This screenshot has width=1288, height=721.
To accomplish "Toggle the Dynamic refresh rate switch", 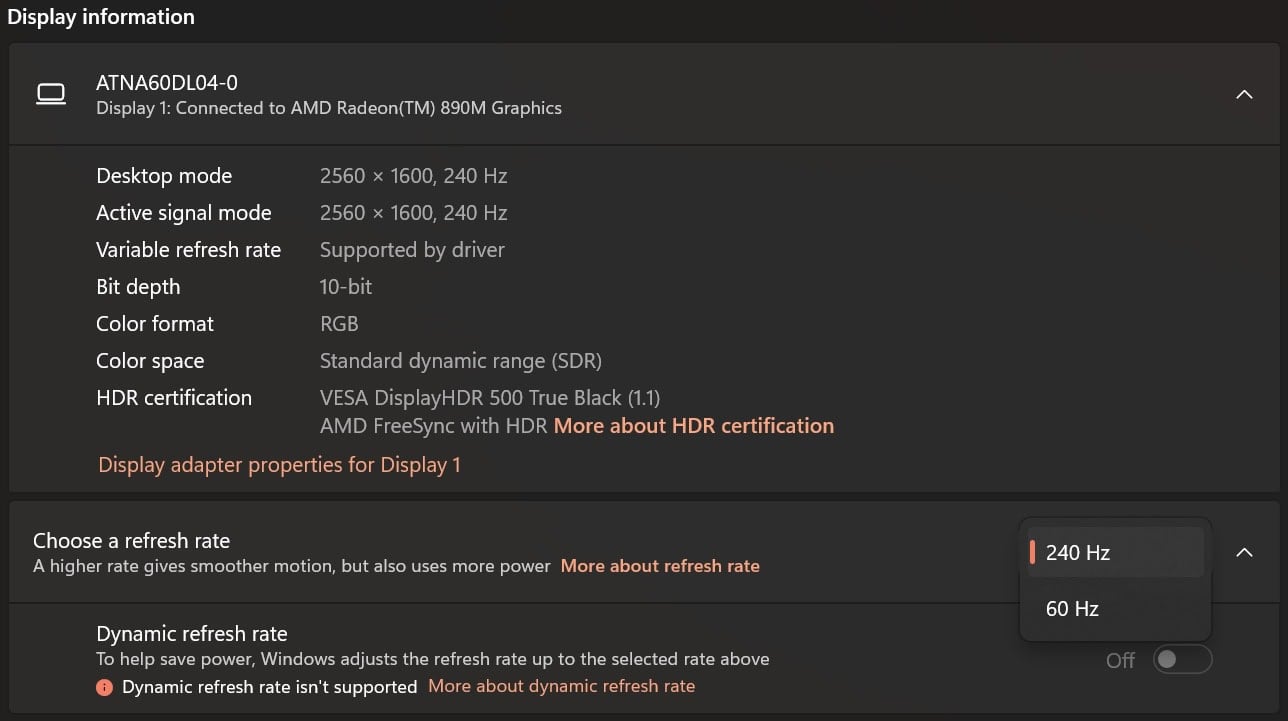I will click(1182, 660).
